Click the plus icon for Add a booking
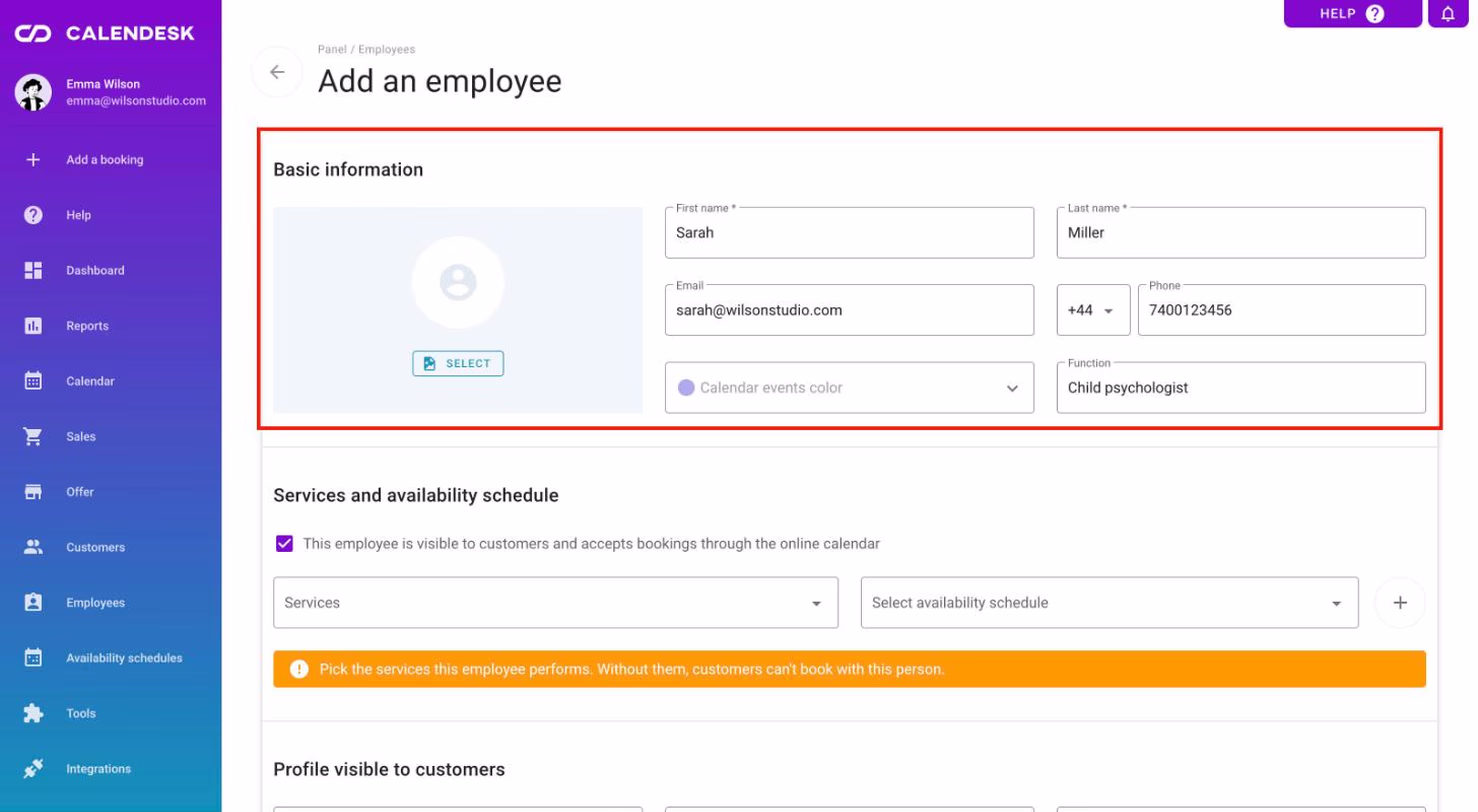Viewport: 1478px width, 812px height. point(33,159)
